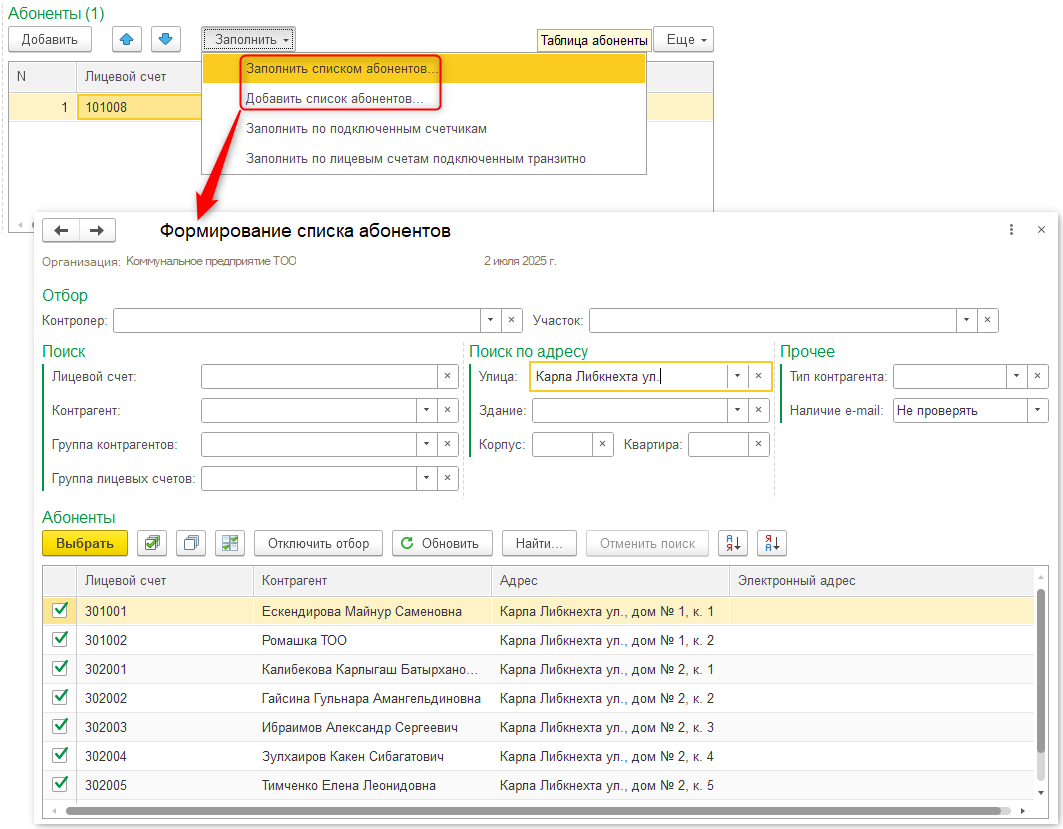This screenshot has width=1063, height=829.
Task: Click the move row up arrow icon
Action: (x=126, y=39)
